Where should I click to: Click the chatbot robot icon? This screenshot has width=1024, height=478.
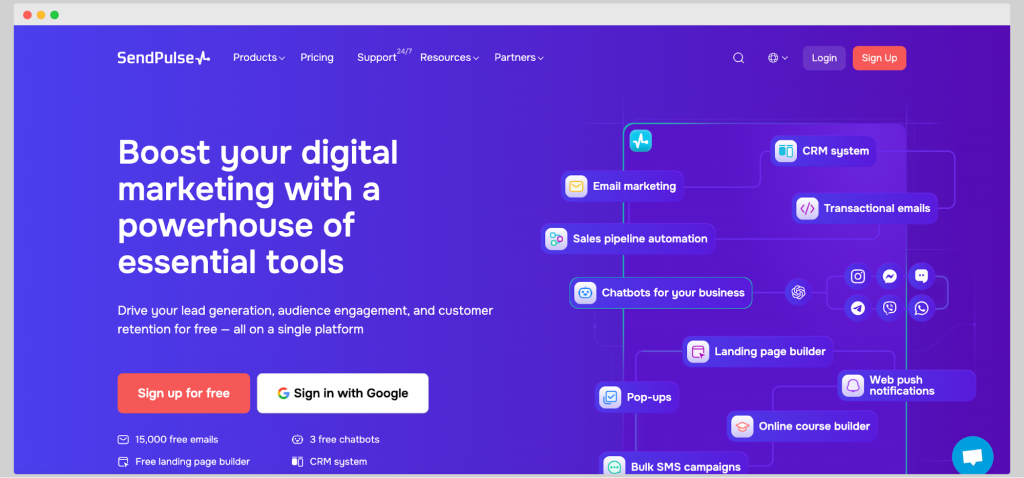click(585, 293)
